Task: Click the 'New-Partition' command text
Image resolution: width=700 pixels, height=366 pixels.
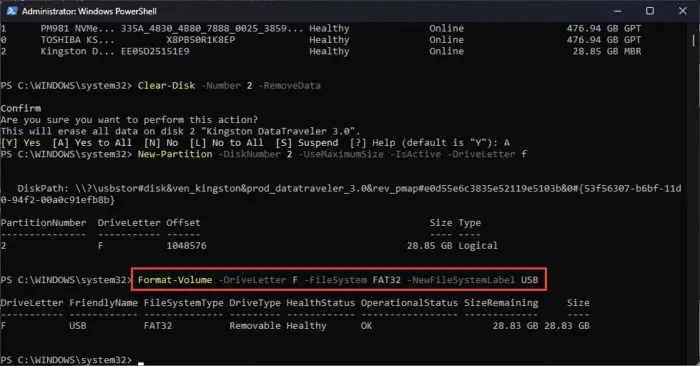Action: coord(175,154)
